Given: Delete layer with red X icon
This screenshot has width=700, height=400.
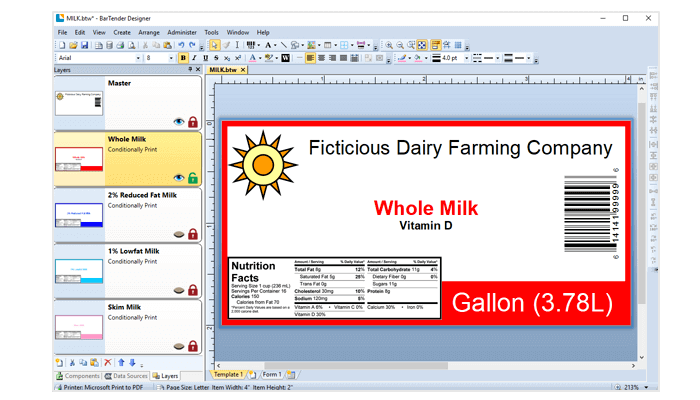Looking at the screenshot, I should (x=108, y=362).
